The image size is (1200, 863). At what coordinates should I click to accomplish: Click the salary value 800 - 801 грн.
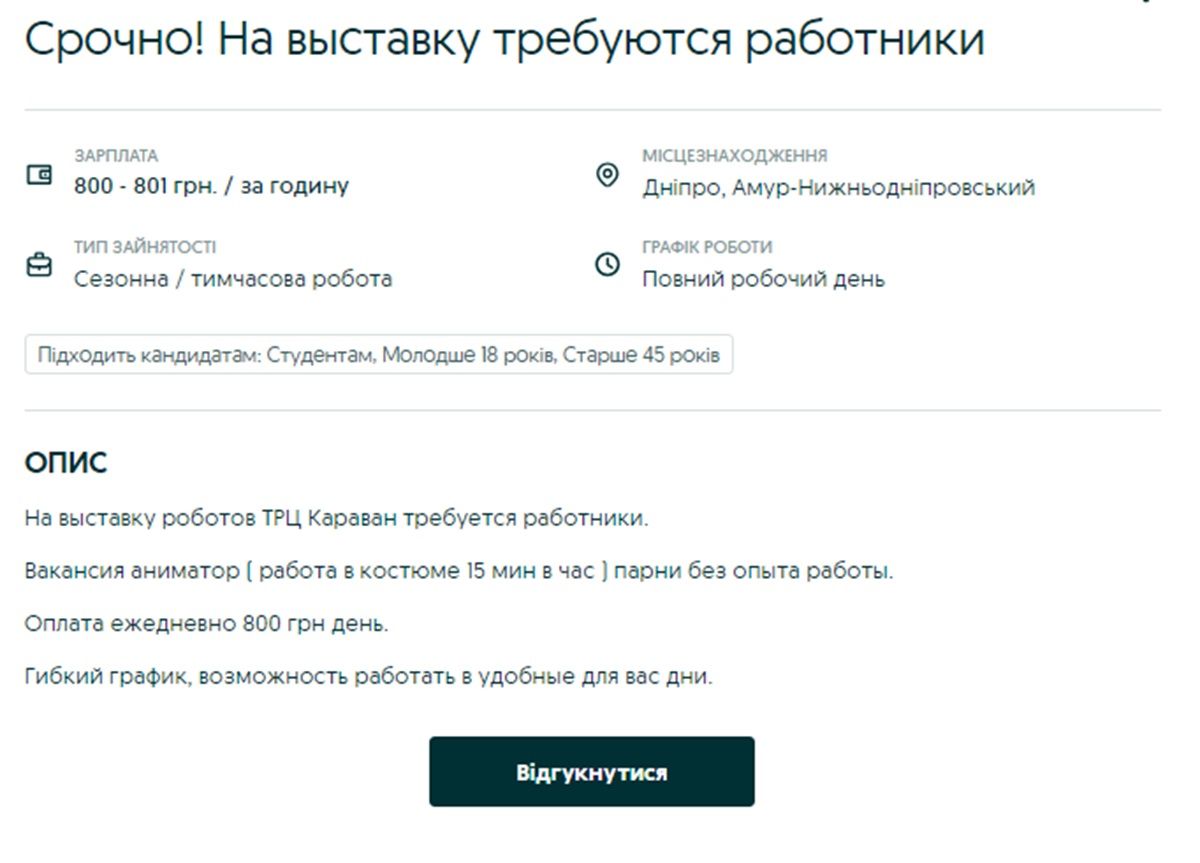pyautogui.click(x=211, y=186)
